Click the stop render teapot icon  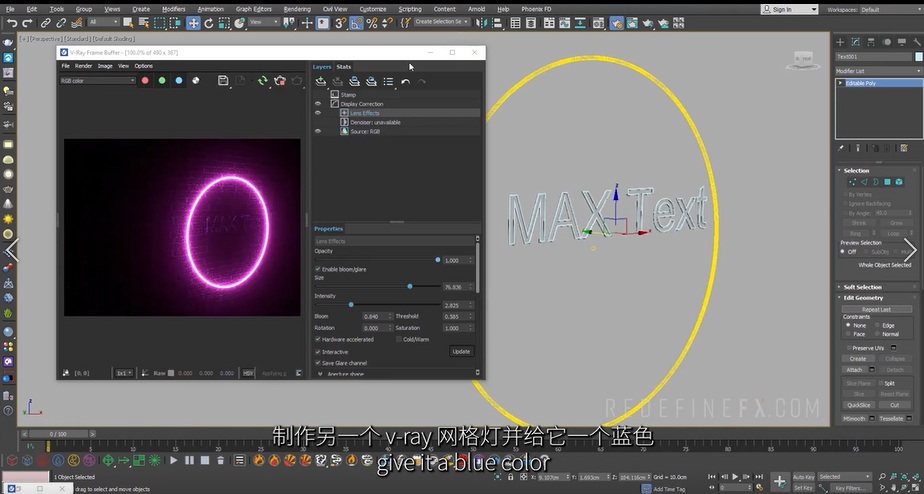pos(280,81)
